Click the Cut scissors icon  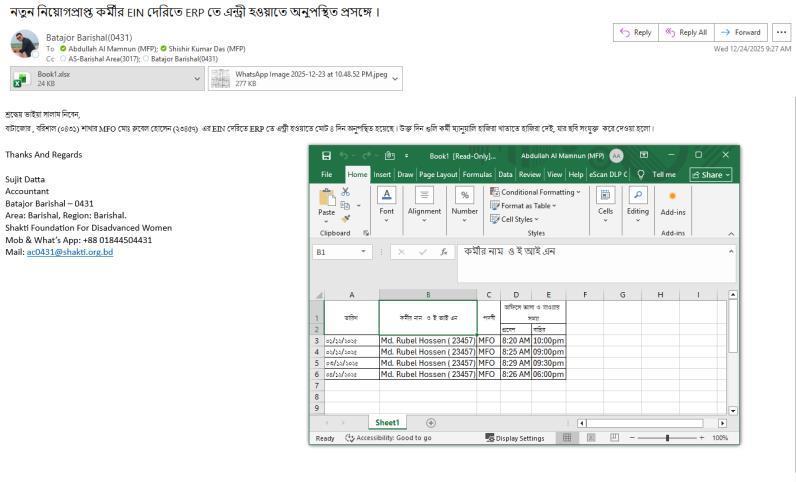345,191
